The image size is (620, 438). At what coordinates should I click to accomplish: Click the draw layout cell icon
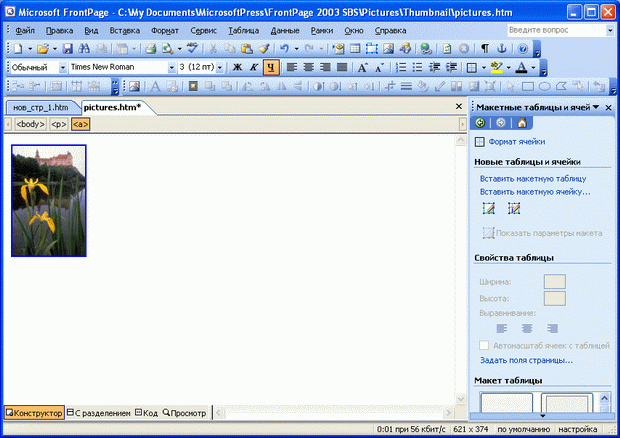(514, 208)
